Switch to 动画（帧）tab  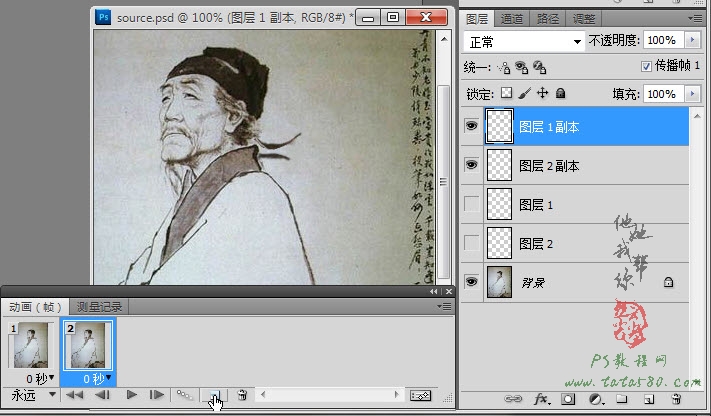[35, 307]
